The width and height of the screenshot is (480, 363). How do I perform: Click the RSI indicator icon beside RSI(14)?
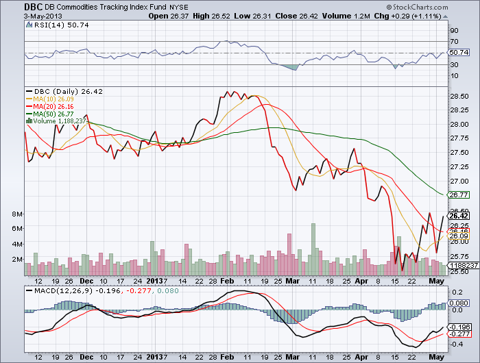[29, 25]
